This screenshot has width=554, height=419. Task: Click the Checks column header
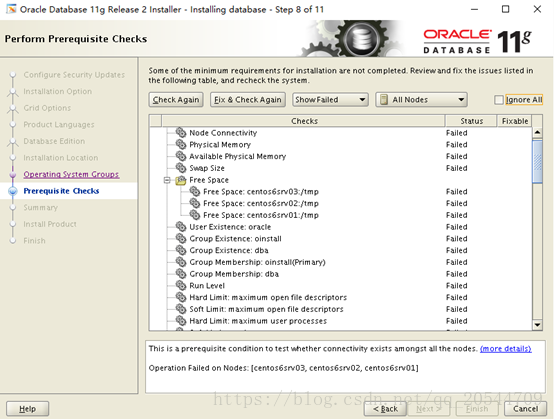pyautogui.click(x=303, y=121)
